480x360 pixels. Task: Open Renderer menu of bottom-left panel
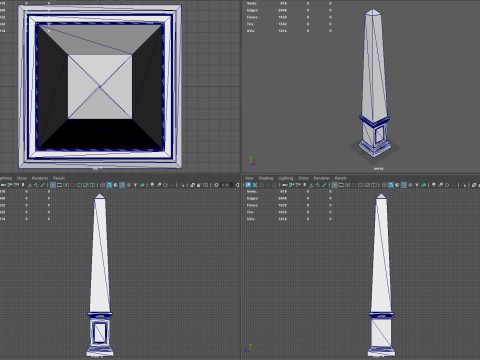pyautogui.click(x=40, y=178)
